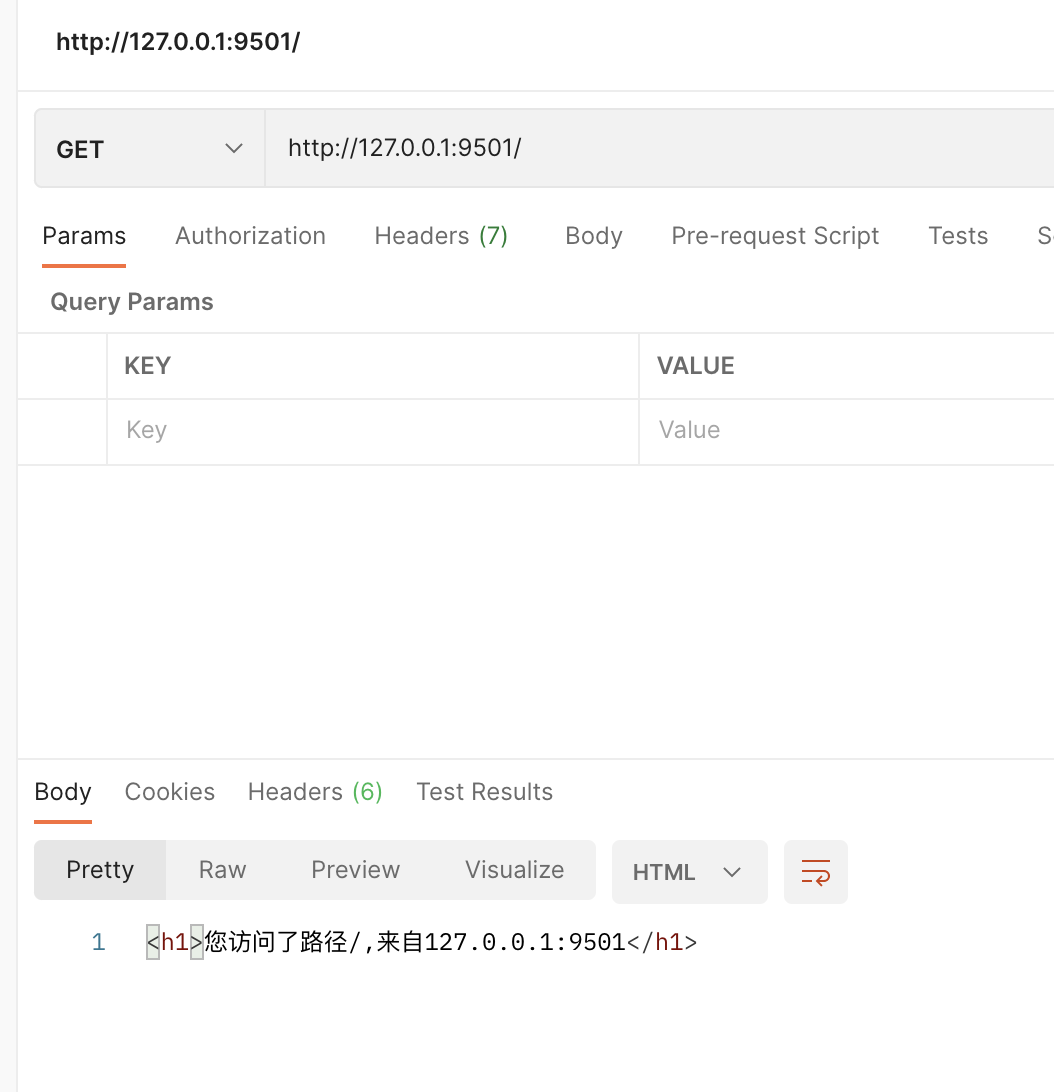Viewport: 1054px width, 1092px height.
Task: Select the Pretty view button
Action: [x=100, y=870]
